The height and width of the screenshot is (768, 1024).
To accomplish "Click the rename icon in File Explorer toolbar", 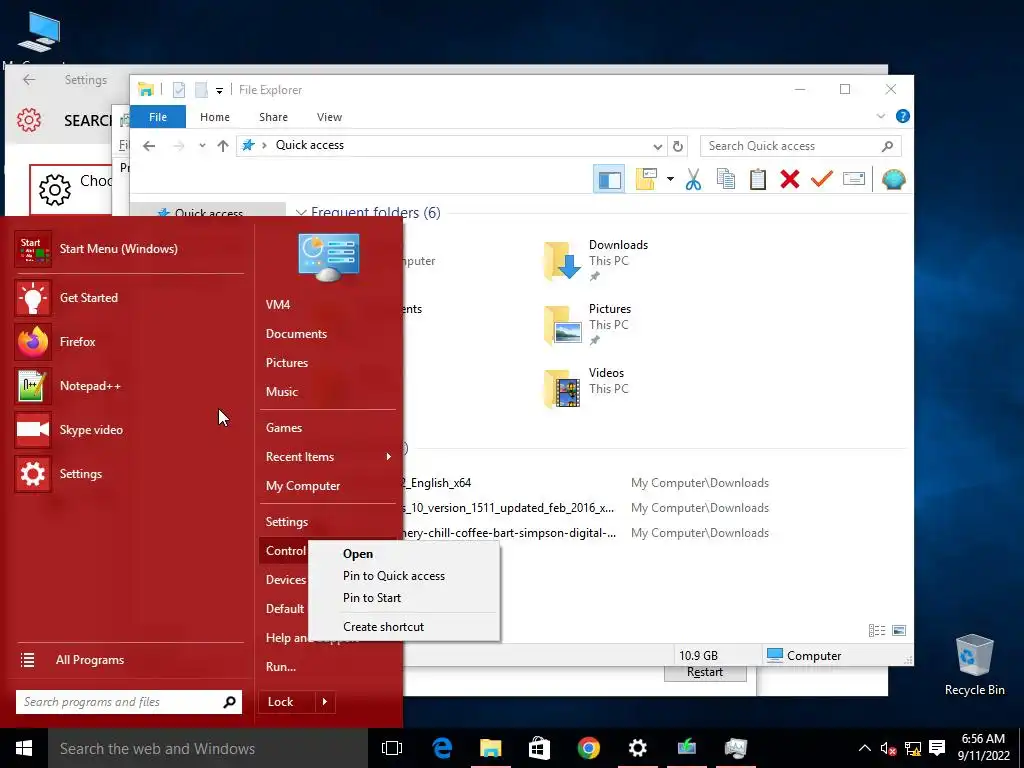I will click(x=854, y=178).
